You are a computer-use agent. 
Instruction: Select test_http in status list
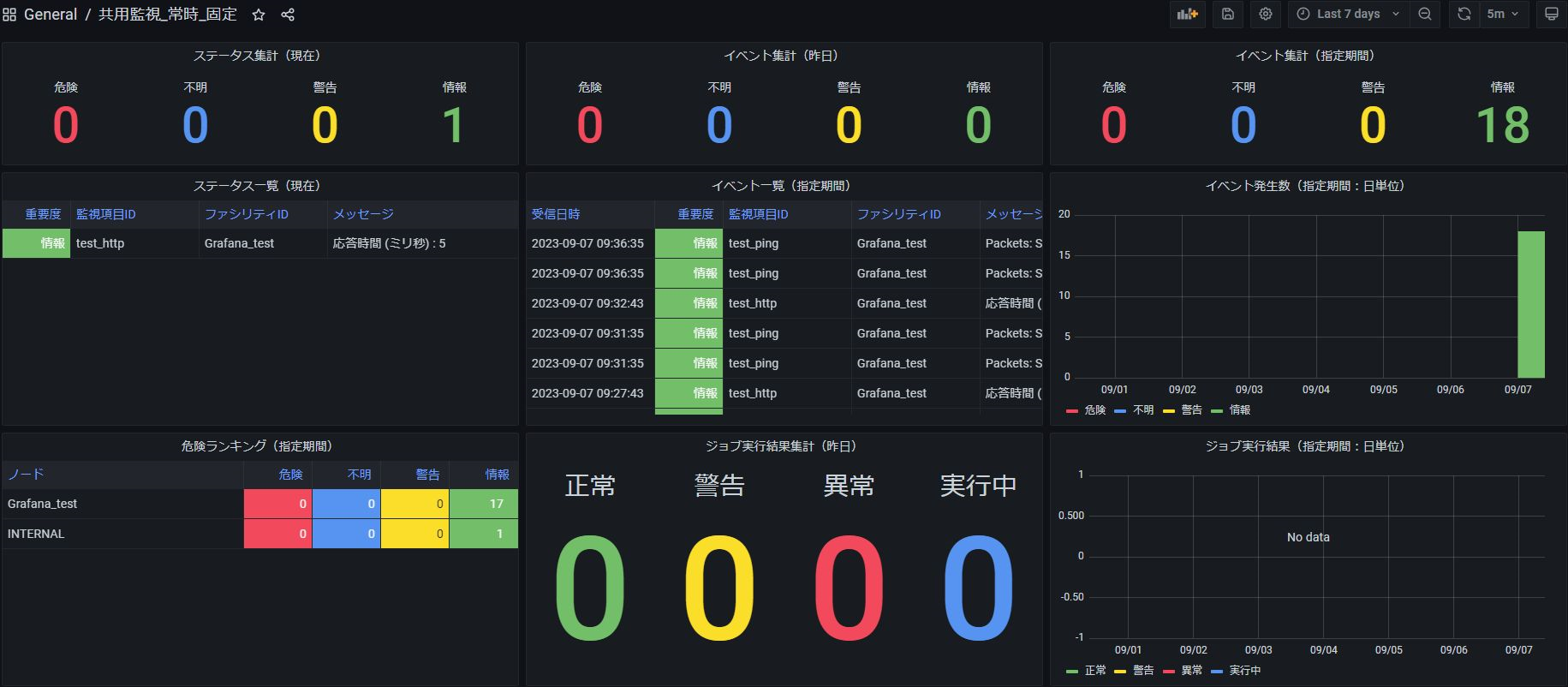[x=100, y=243]
